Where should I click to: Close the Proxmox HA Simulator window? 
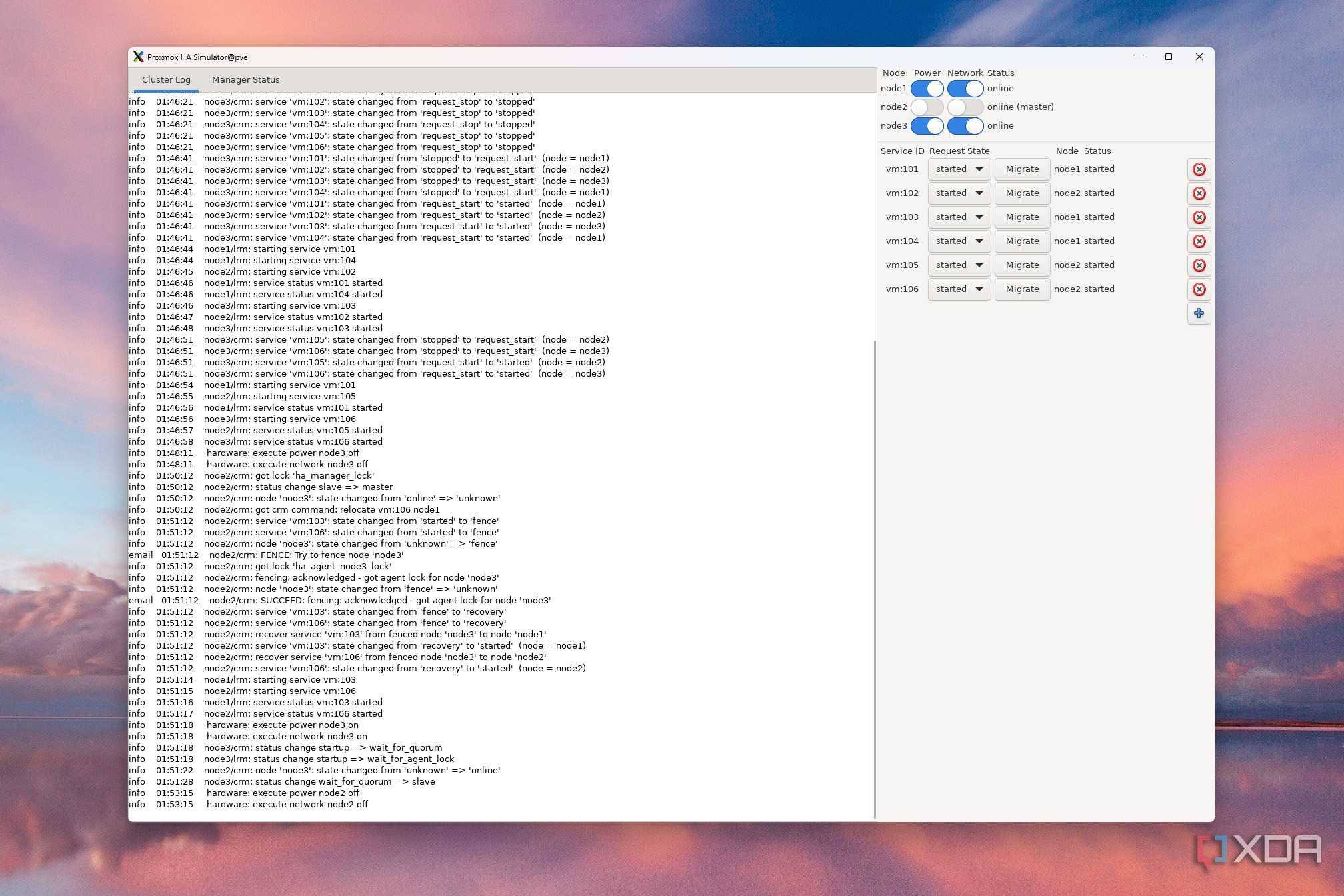pos(1199,57)
